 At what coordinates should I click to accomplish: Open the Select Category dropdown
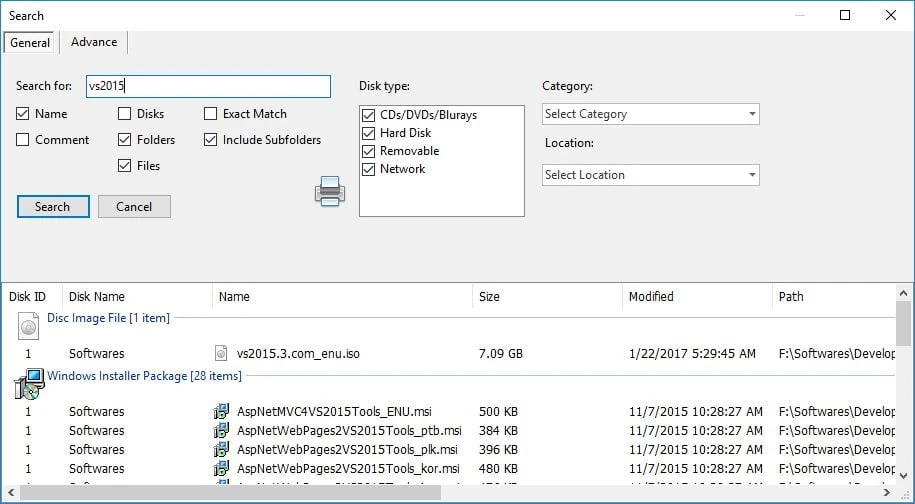(x=650, y=114)
